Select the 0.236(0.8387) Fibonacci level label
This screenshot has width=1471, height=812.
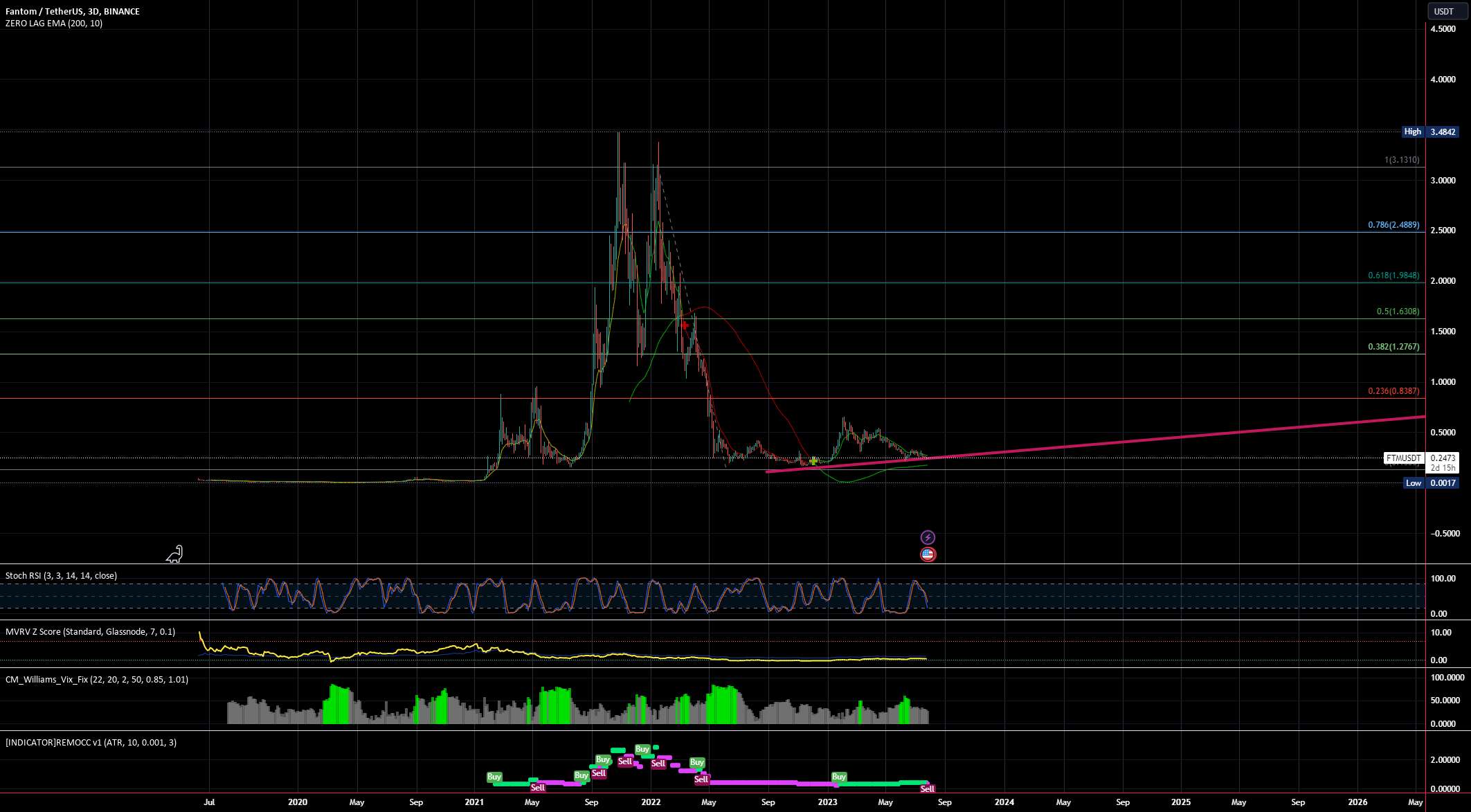pos(1393,391)
